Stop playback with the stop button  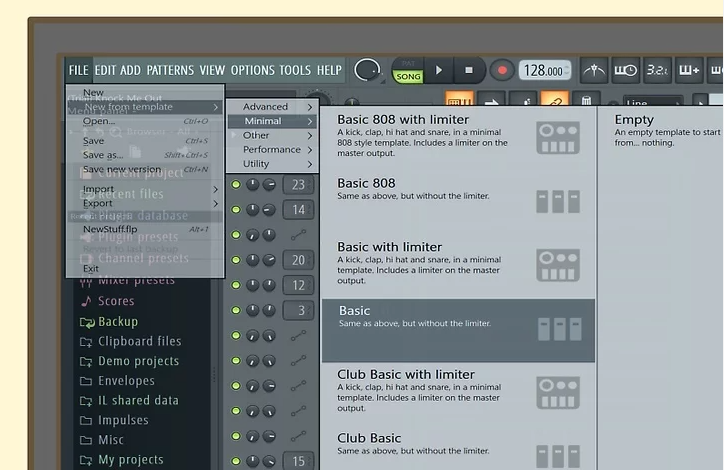(x=469, y=70)
